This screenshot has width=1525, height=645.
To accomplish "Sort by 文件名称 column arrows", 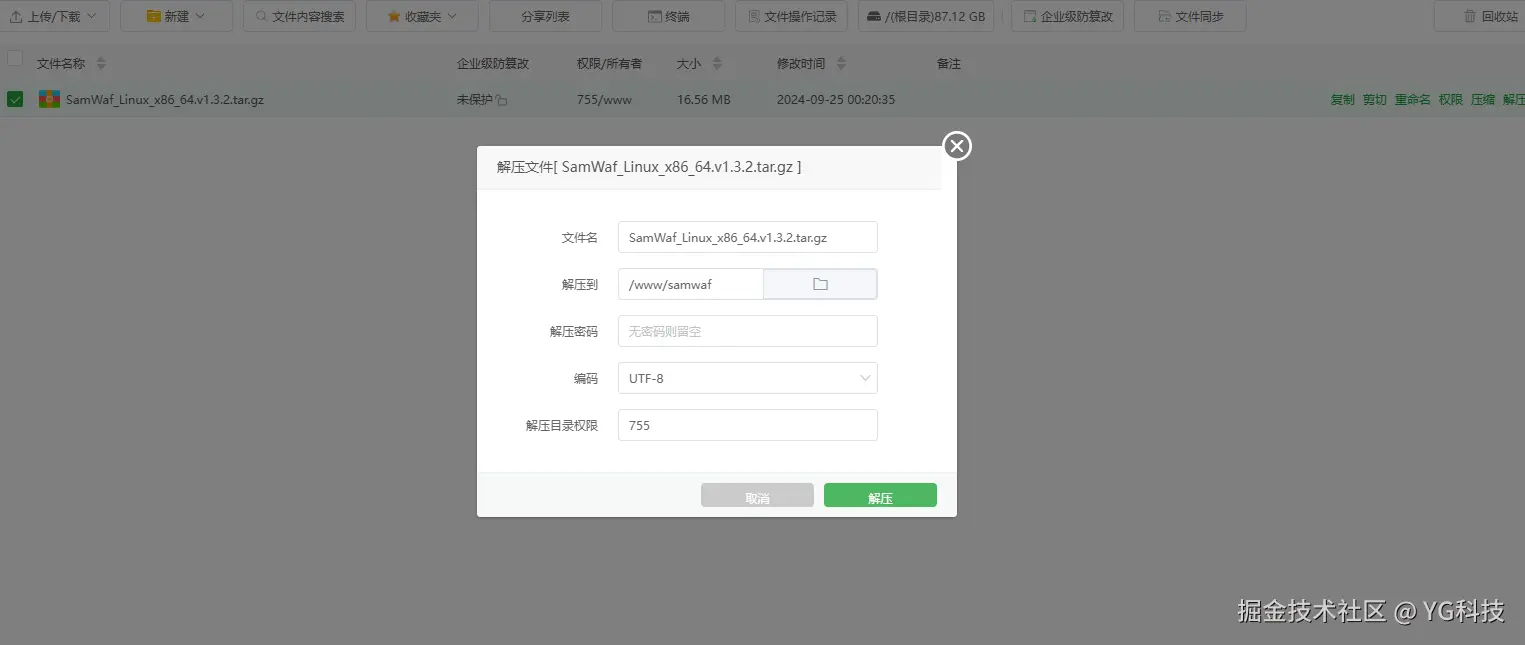I will (101, 64).
